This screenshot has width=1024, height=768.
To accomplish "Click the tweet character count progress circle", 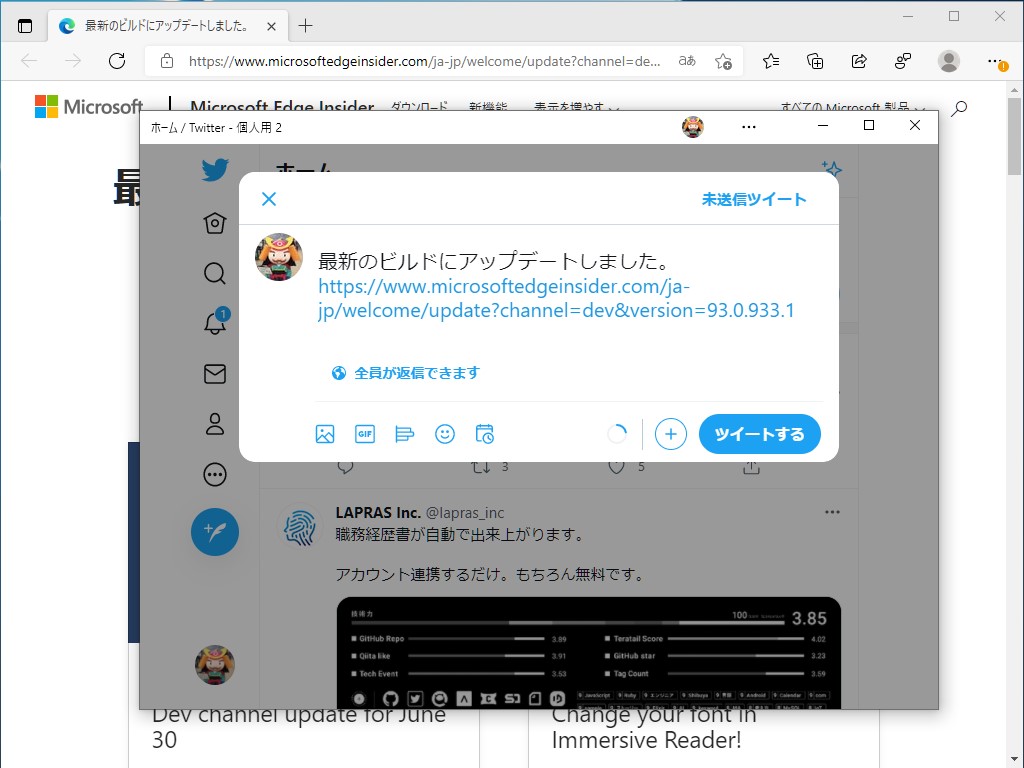I will [617, 433].
